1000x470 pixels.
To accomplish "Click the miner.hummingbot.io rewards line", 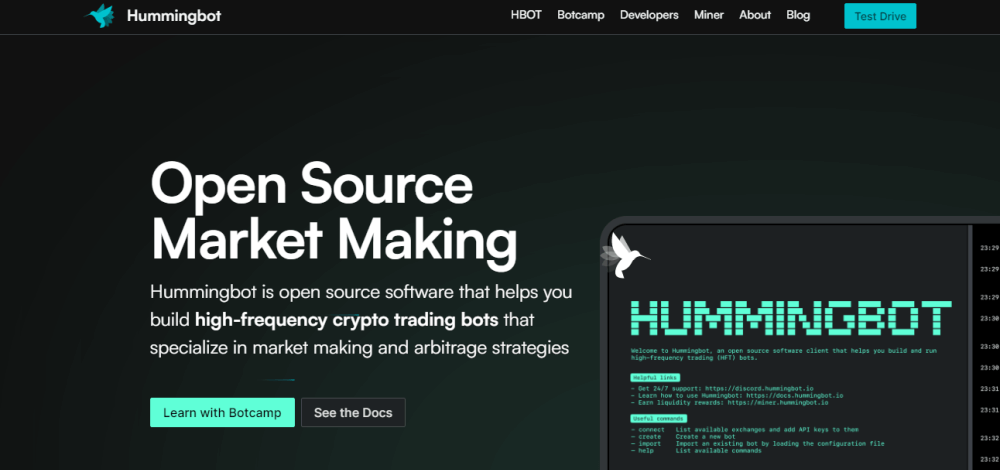I will [729, 402].
